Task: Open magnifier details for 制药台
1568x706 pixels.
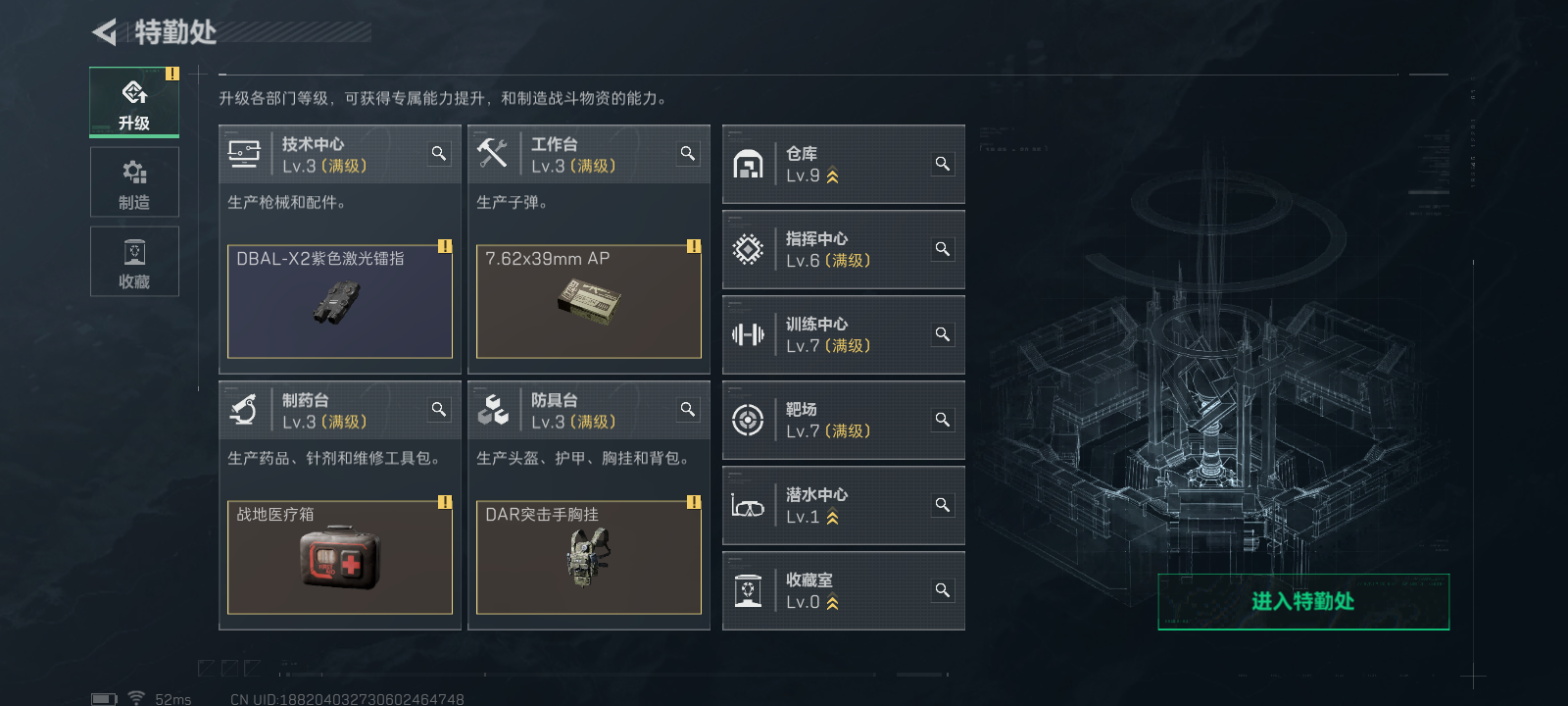Action: 439,409
